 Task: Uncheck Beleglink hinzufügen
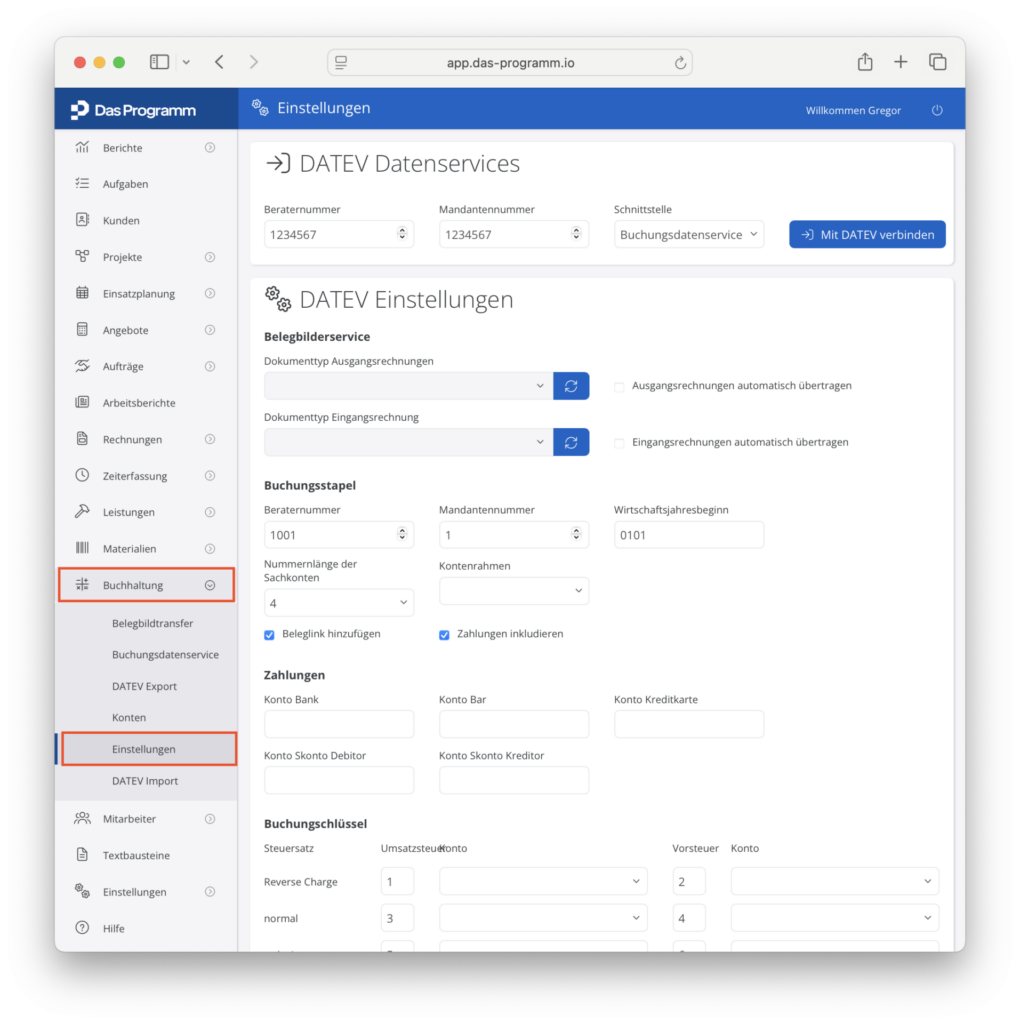tap(268, 634)
